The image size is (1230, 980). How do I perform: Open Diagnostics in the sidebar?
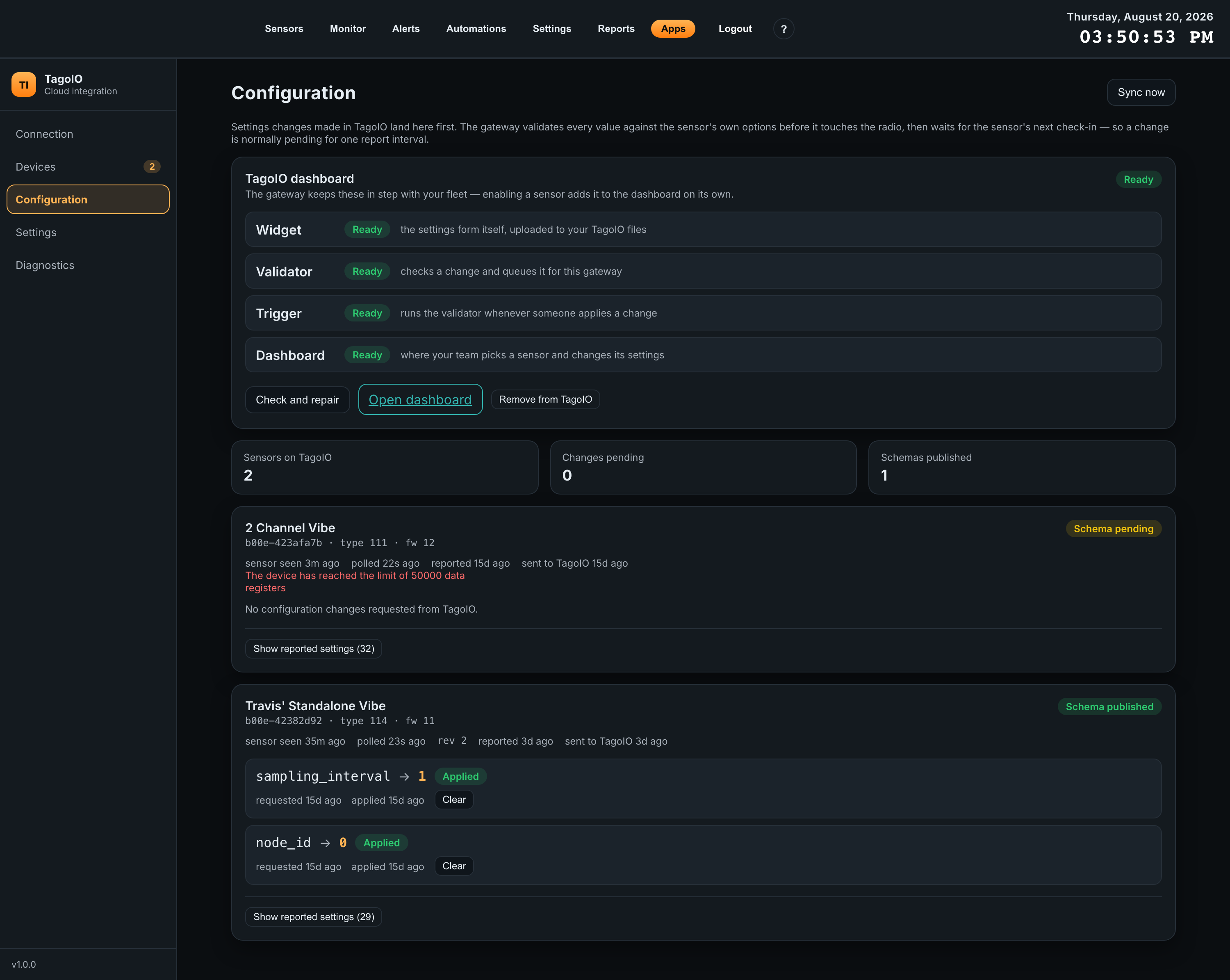(88, 265)
